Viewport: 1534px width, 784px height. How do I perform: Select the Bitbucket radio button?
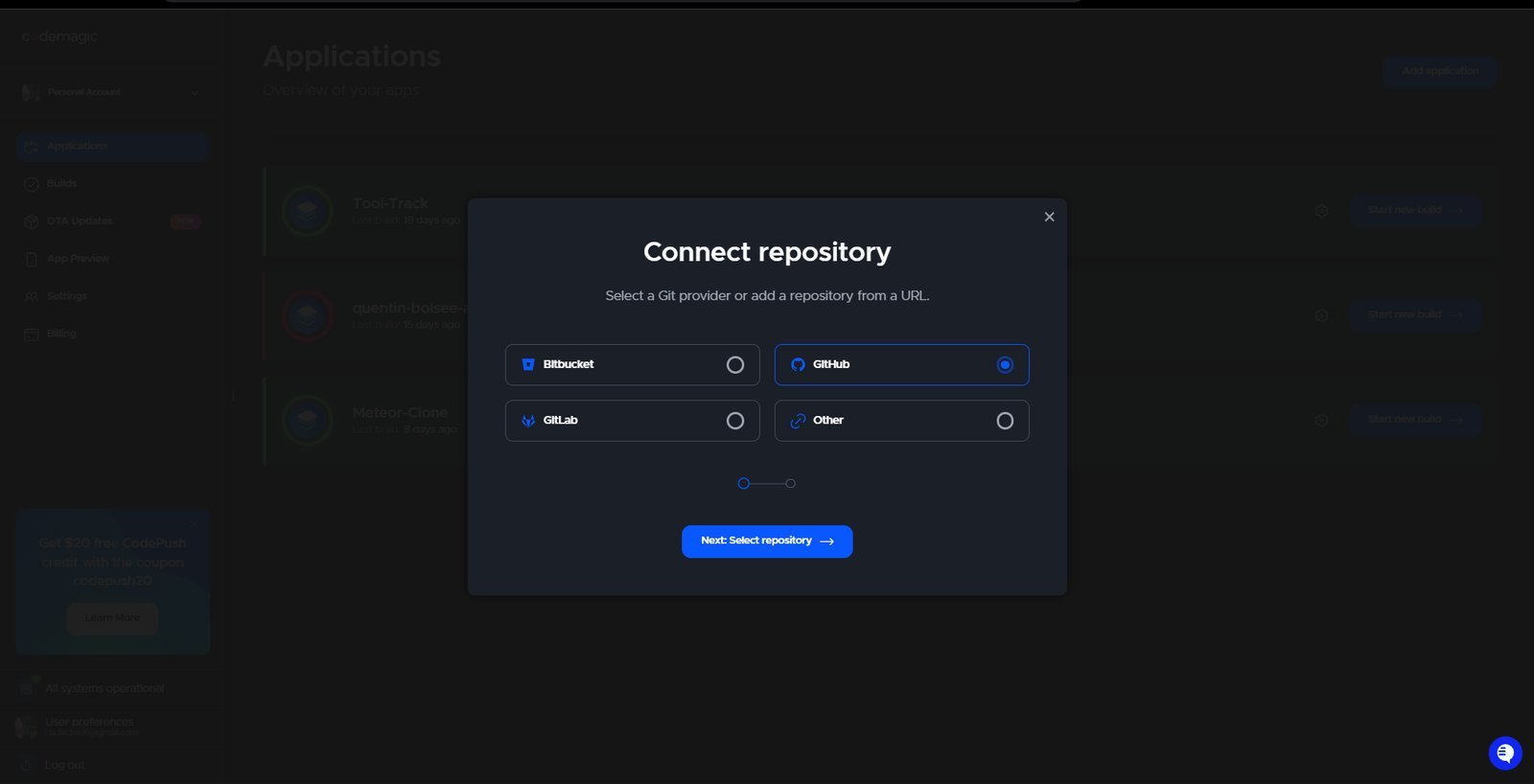735,365
